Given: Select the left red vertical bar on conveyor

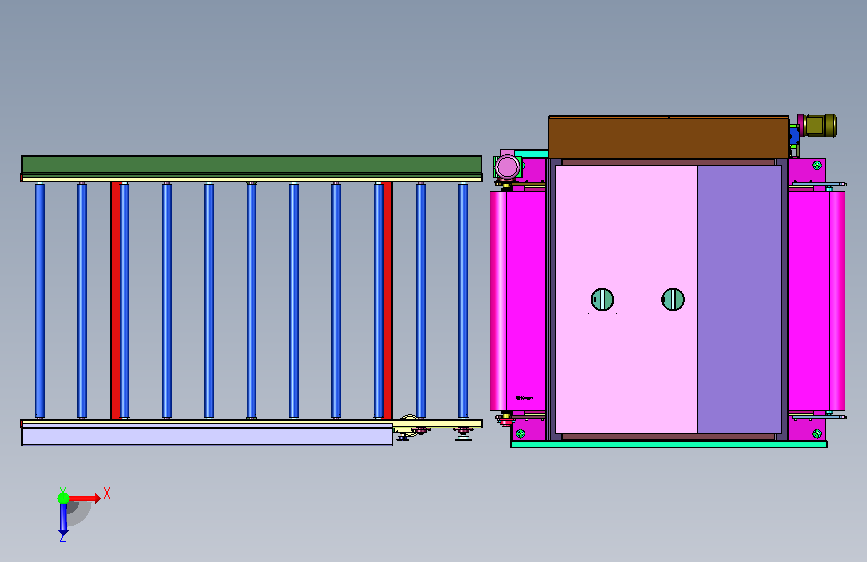Looking at the screenshot, I should point(115,300).
